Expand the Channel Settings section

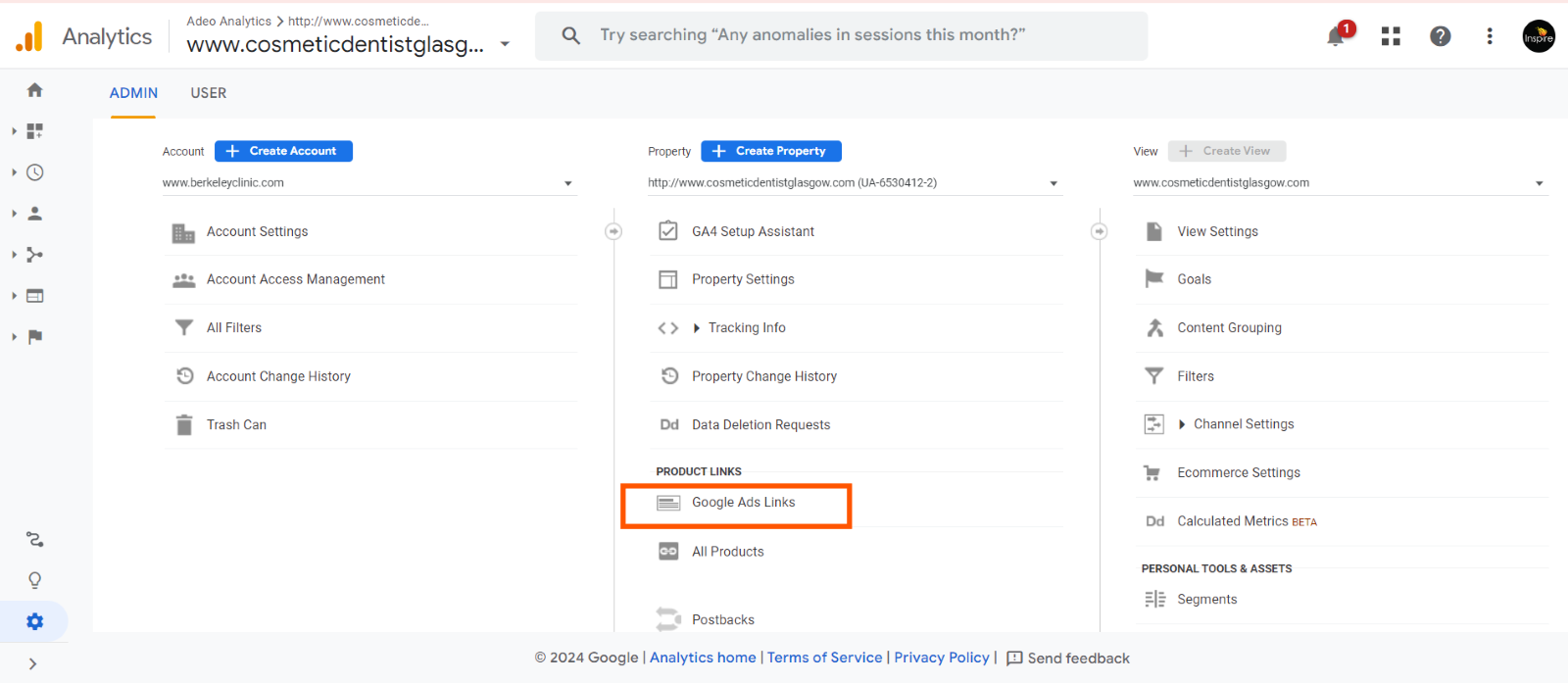1182,424
